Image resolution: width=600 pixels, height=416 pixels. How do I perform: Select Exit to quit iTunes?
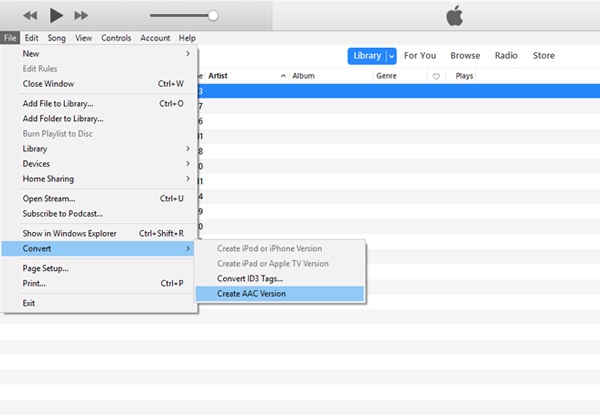point(99,303)
